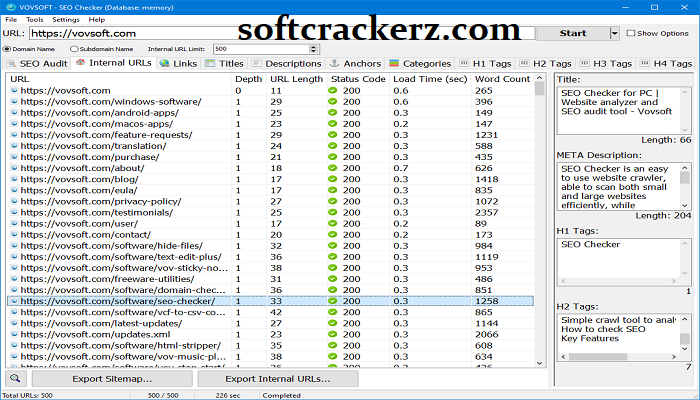Viewport: 700px width, 400px height.
Task: Select the https://vovsoft.com/about/ row
Action: (270, 168)
